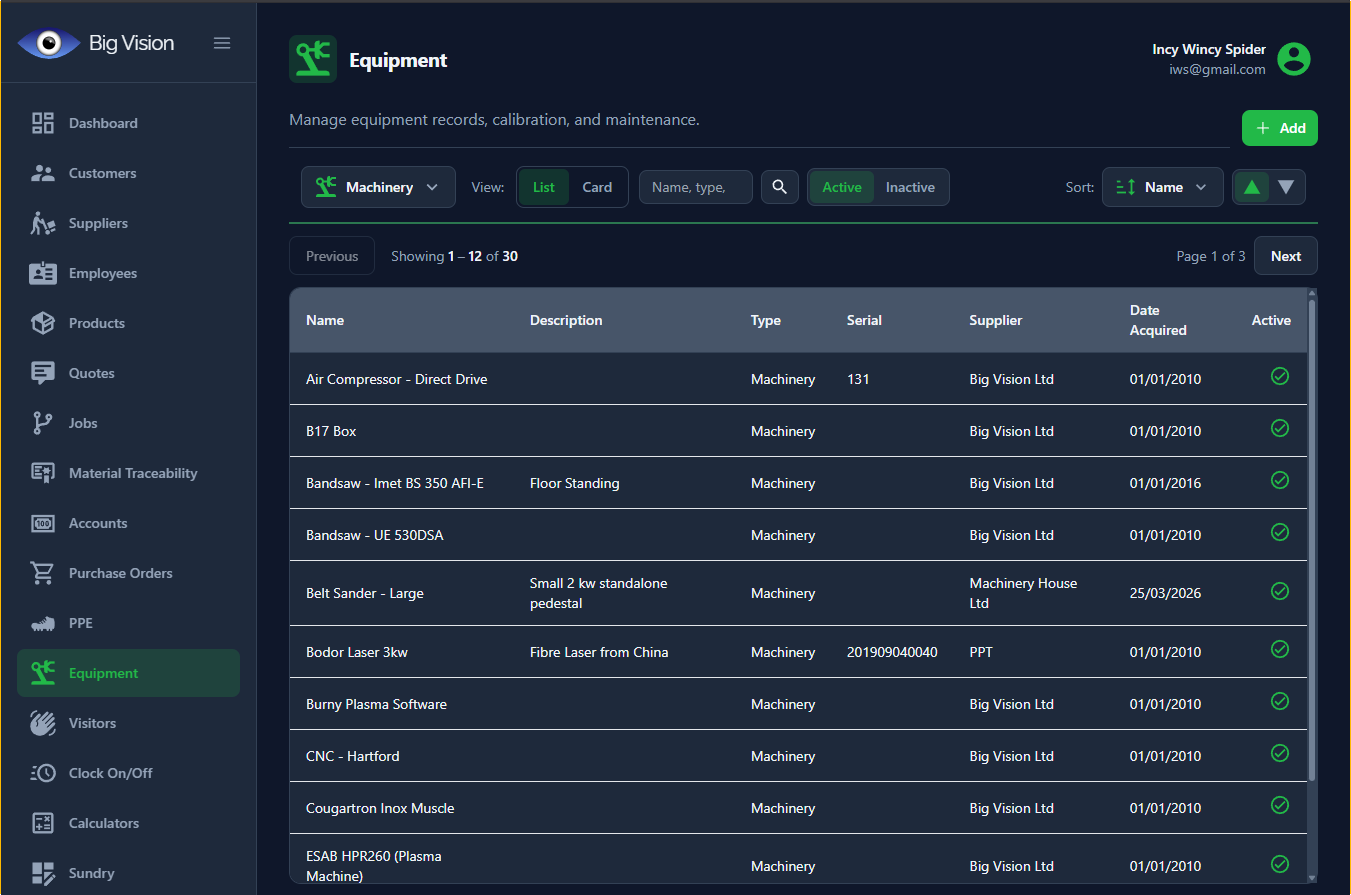This screenshot has height=895, width=1351.
Task: Open Dashboard from the sidebar icon
Action: [43, 123]
